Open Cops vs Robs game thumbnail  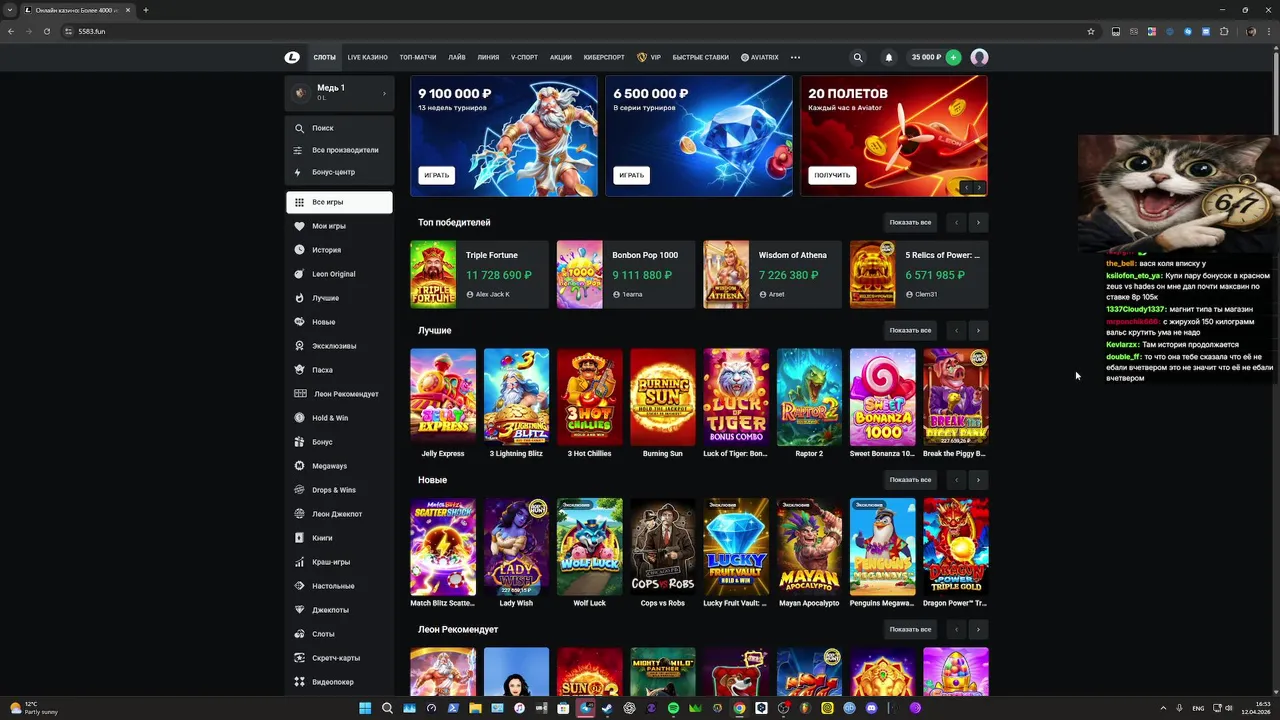click(663, 547)
